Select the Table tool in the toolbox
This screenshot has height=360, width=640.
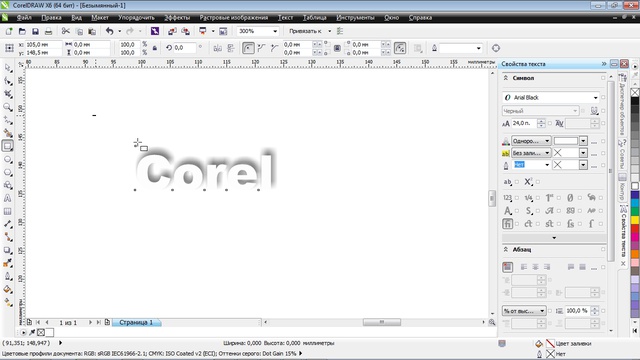coord(8,211)
